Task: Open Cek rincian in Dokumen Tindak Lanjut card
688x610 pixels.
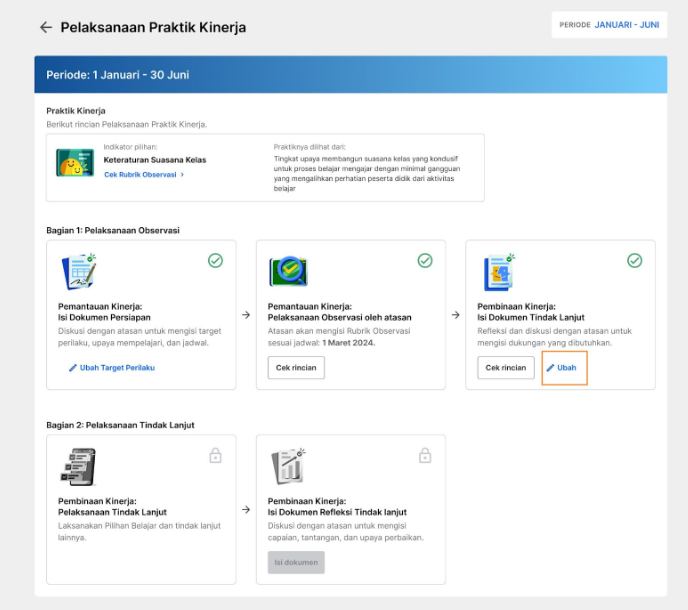Action: (x=506, y=368)
